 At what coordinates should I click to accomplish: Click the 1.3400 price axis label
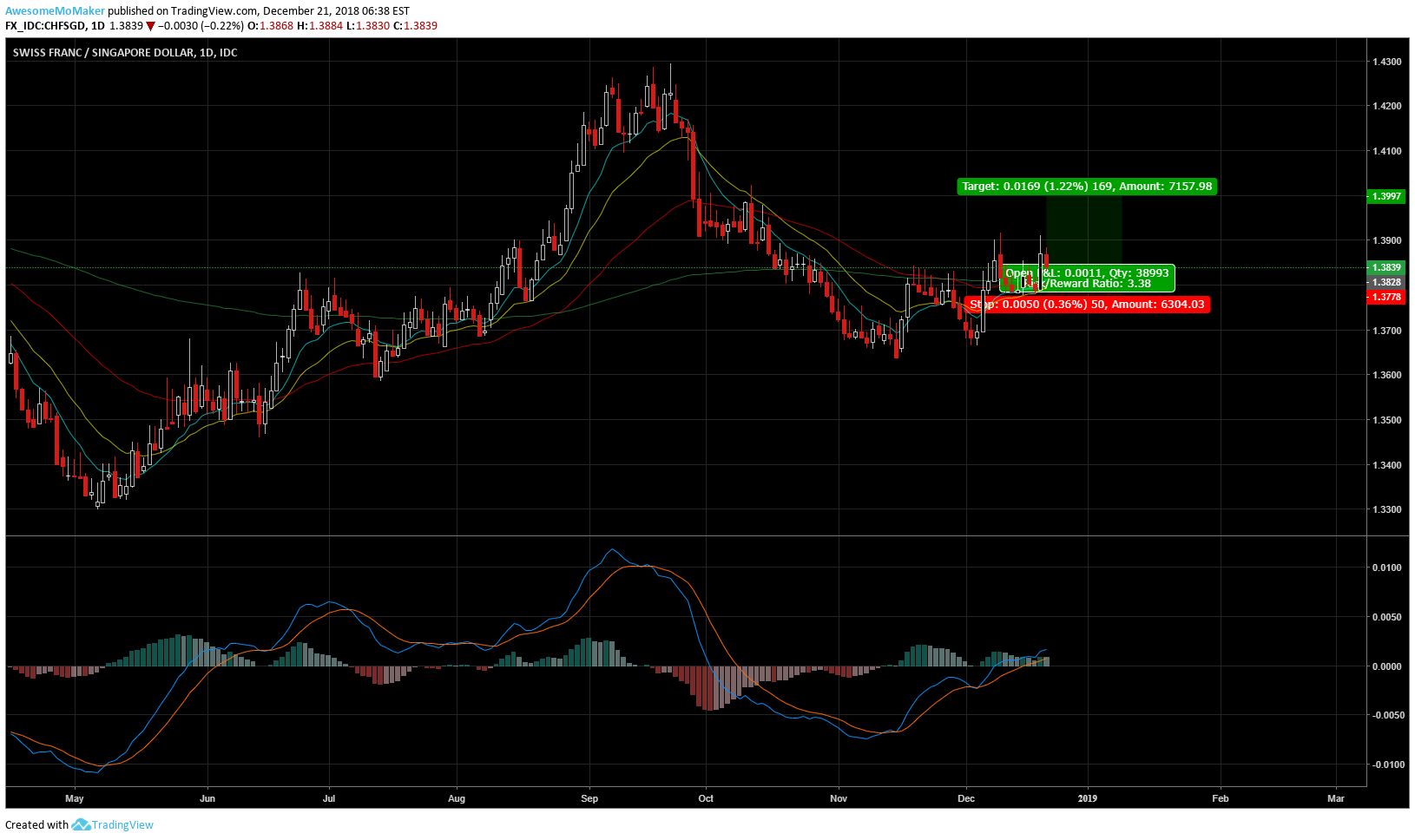pos(1386,465)
